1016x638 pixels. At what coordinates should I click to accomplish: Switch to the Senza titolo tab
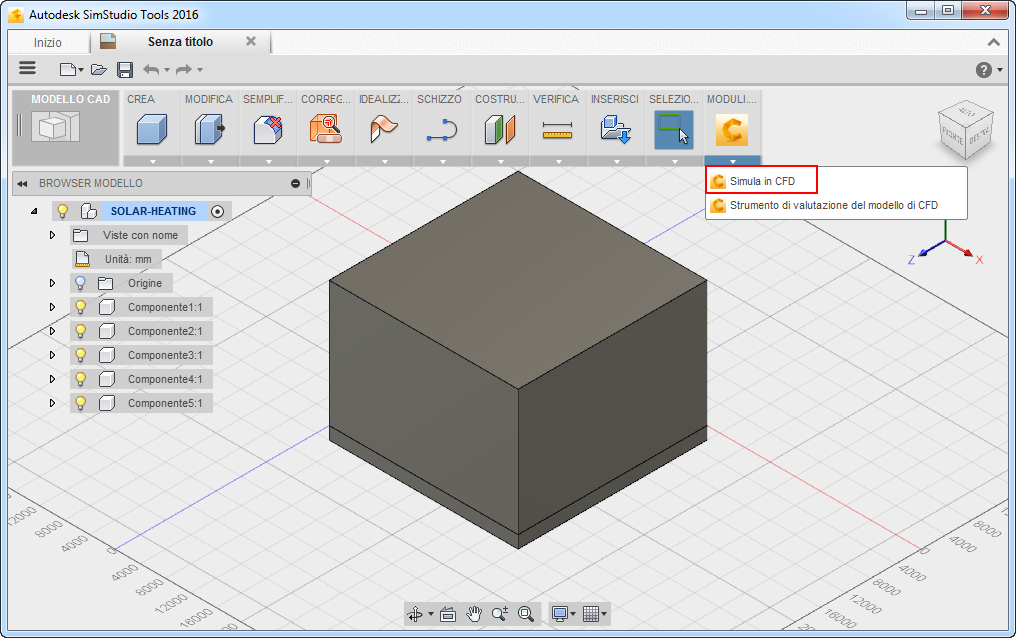point(180,41)
